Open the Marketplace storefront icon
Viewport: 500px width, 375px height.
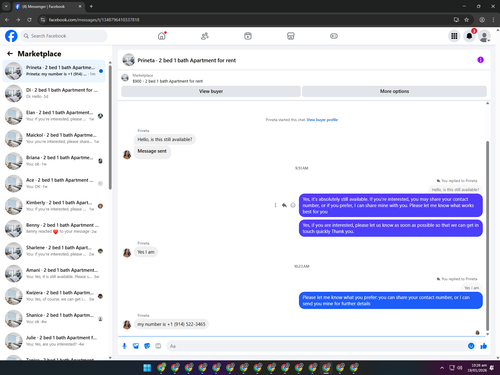coord(291,36)
